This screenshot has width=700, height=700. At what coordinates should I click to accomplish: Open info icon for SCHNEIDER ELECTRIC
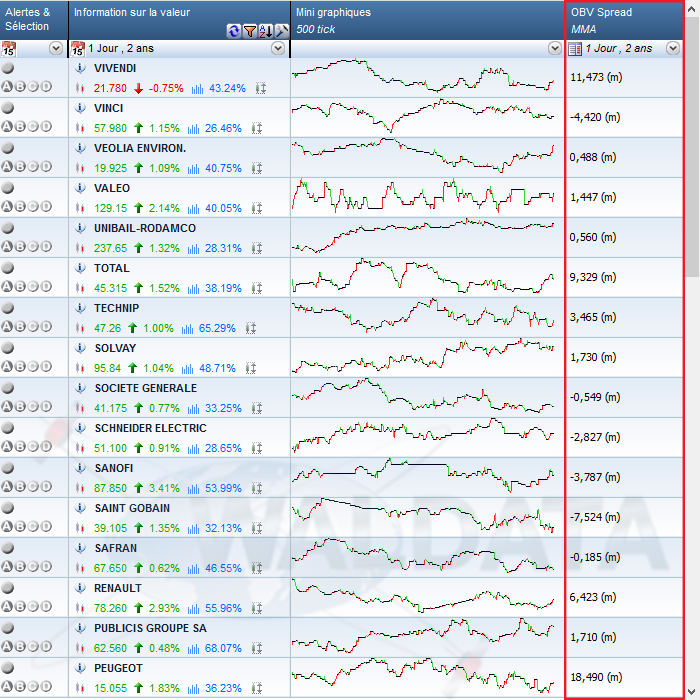(x=80, y=428)
